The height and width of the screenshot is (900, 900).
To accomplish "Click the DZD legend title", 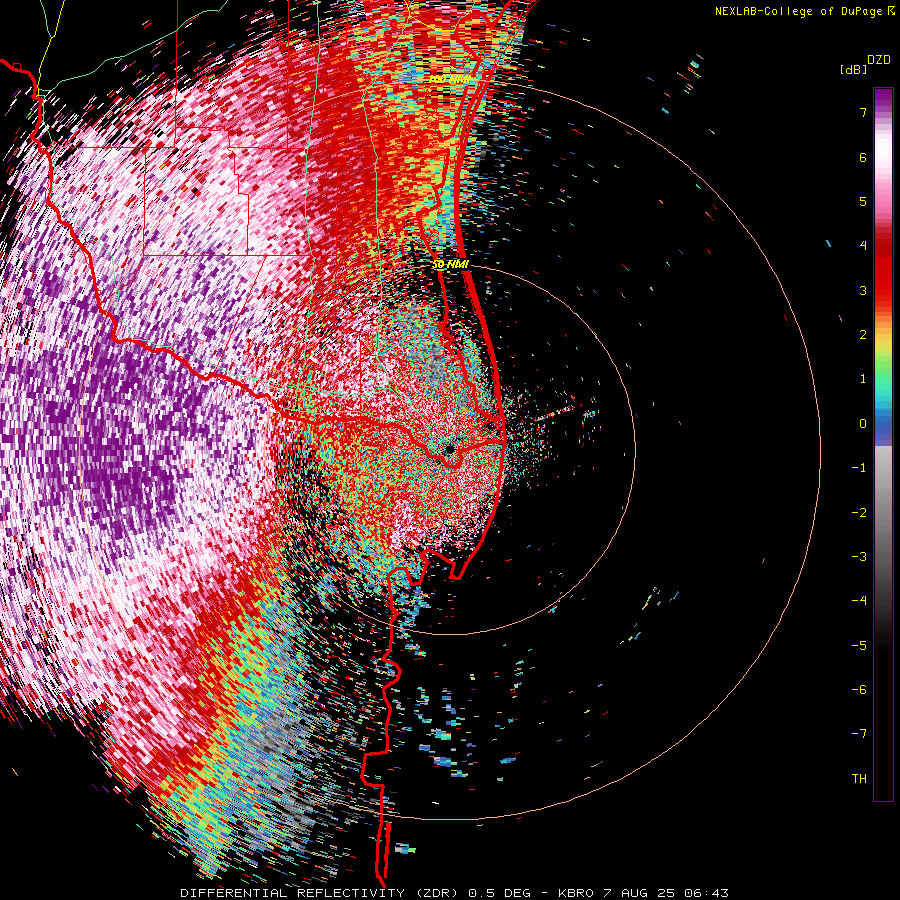I will (878, 60).
